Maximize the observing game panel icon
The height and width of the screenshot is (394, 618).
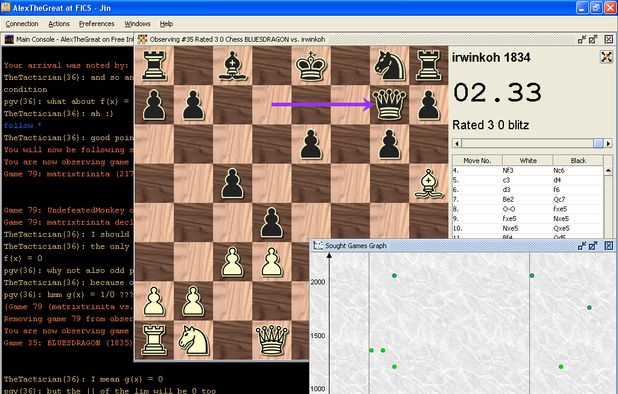pyautogui.click(x=593, y=39)
